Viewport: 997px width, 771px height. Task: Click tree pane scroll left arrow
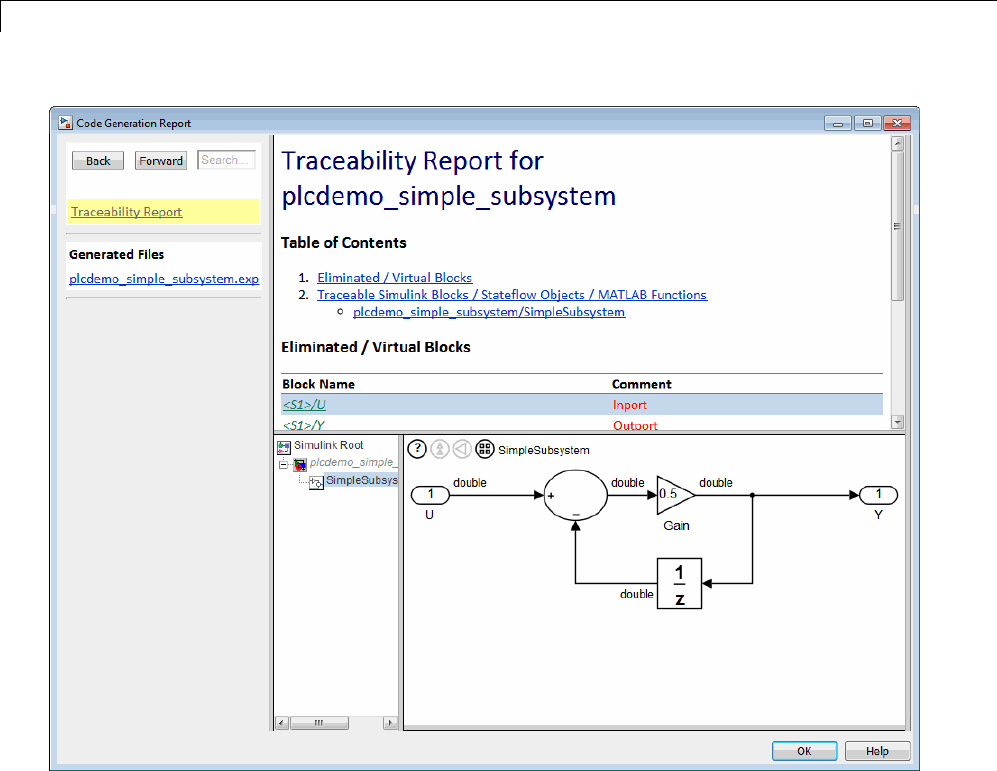click(x=282, y=723)
